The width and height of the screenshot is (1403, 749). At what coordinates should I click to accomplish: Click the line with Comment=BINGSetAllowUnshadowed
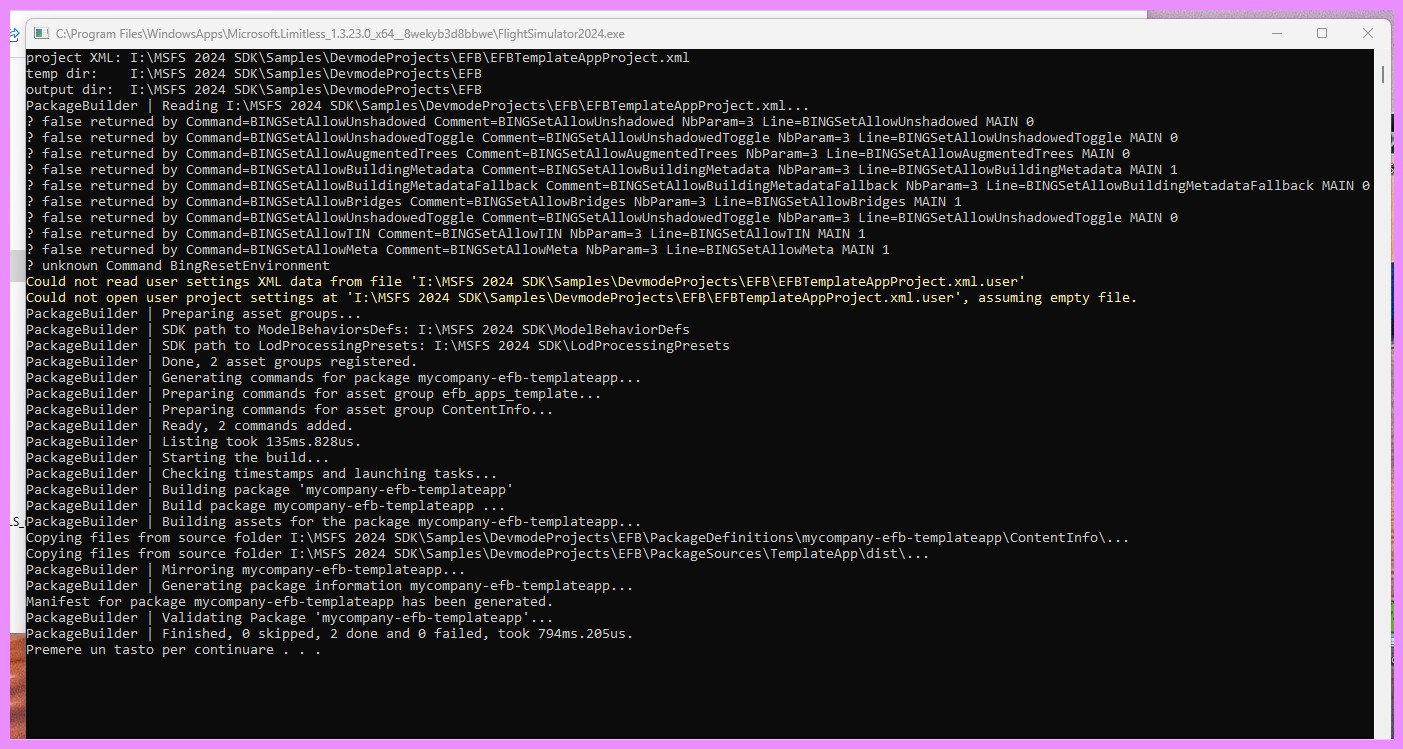coord(530,122)
